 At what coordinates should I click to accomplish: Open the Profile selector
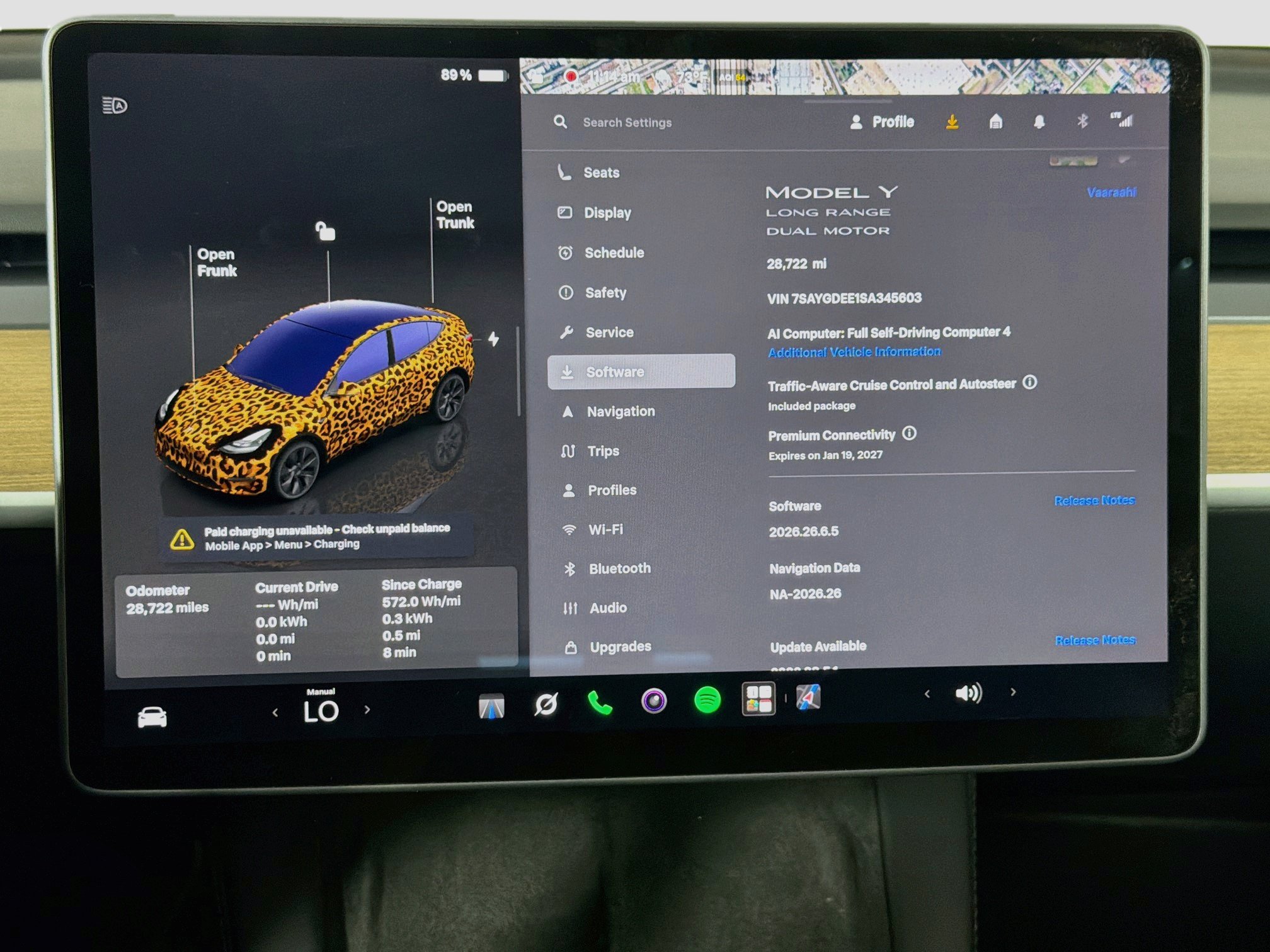[882, 122]
